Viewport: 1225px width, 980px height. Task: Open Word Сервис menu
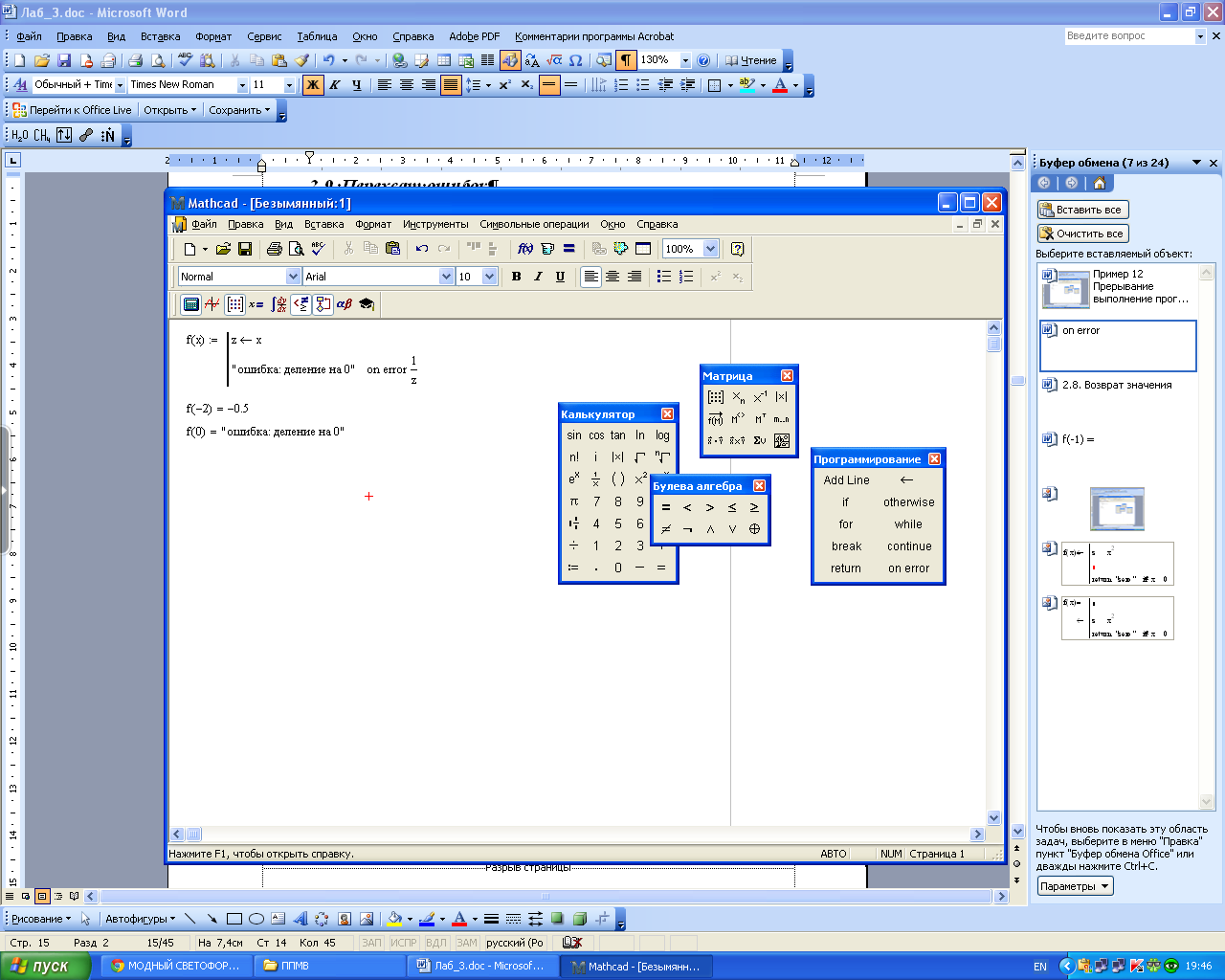[x=264, y=36]
